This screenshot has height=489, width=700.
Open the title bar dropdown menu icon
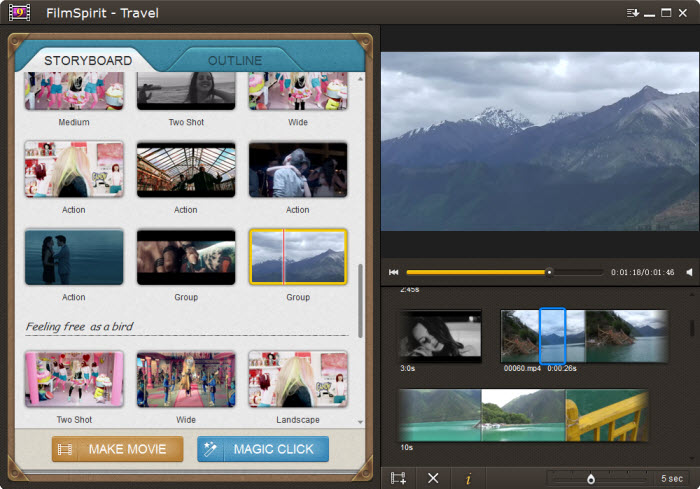pyautogui.click(x=632, y=13)
